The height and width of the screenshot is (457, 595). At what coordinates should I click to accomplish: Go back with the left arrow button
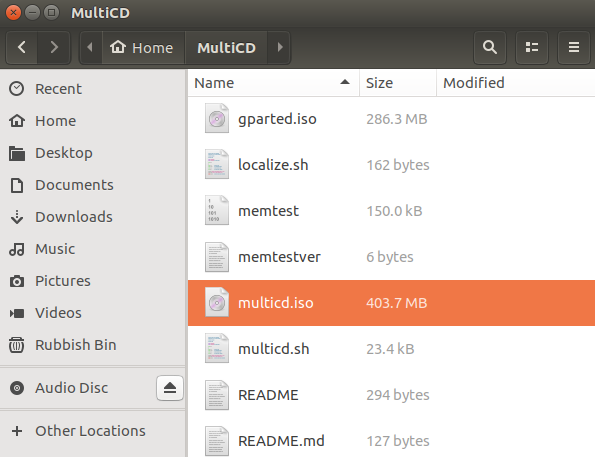[x=22, y=47]
